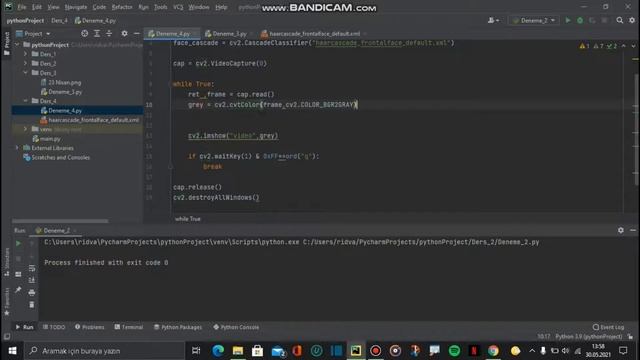Open PyCharm icon in taskbar
The image size is (640, 360).
click(x=356, y=351)
